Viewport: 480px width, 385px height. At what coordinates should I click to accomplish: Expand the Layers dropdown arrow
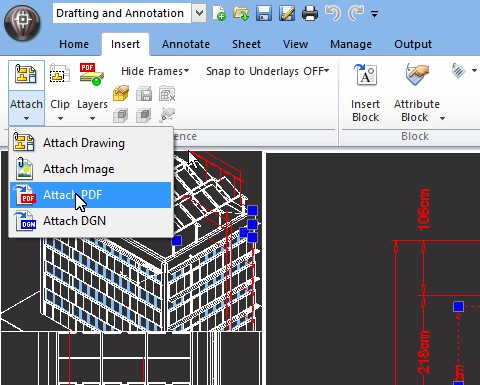pos(92,118)
